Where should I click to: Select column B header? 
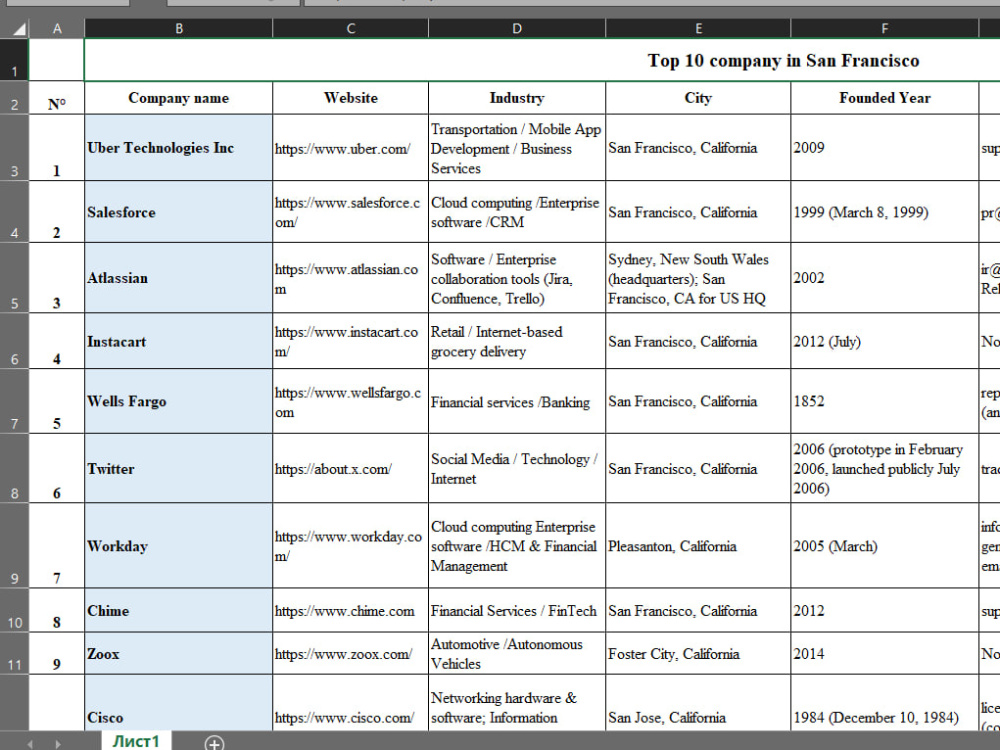179,28
